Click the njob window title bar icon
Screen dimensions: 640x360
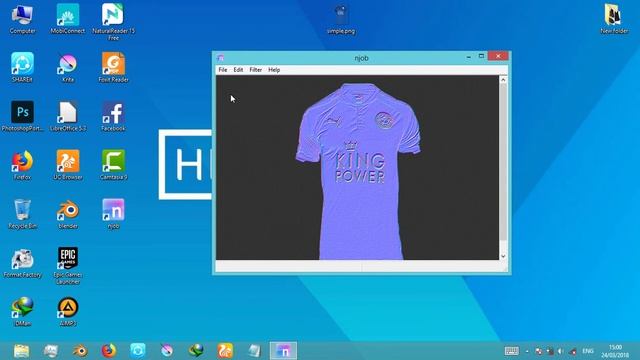click(x=221, y=58)
